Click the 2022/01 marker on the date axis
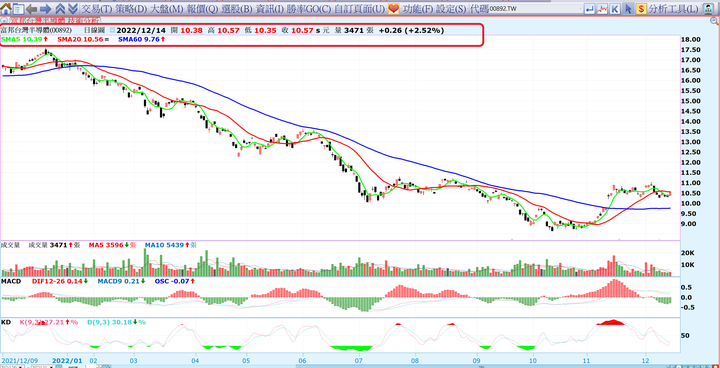 pos(67,361)
